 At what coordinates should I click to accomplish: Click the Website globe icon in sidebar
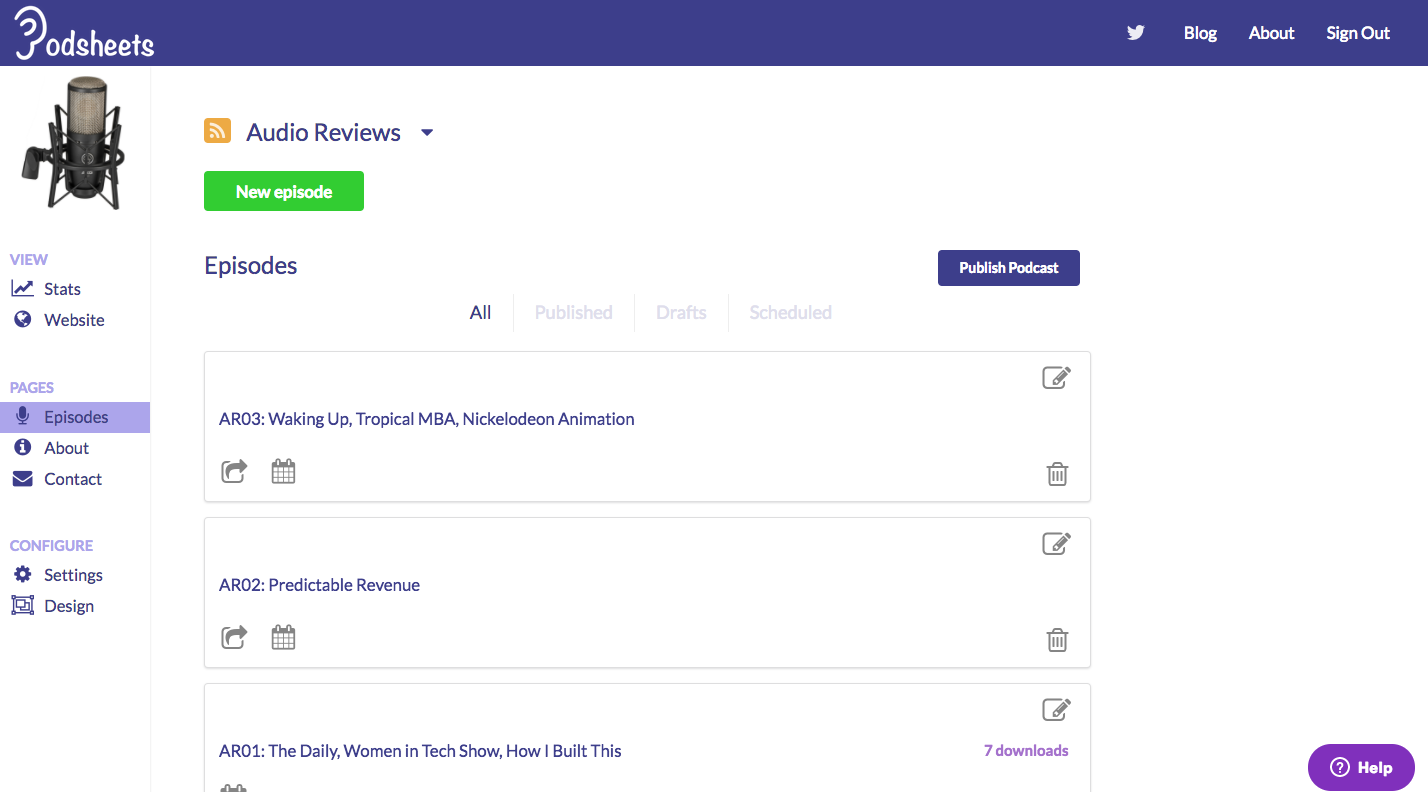(x=22, y=320)
